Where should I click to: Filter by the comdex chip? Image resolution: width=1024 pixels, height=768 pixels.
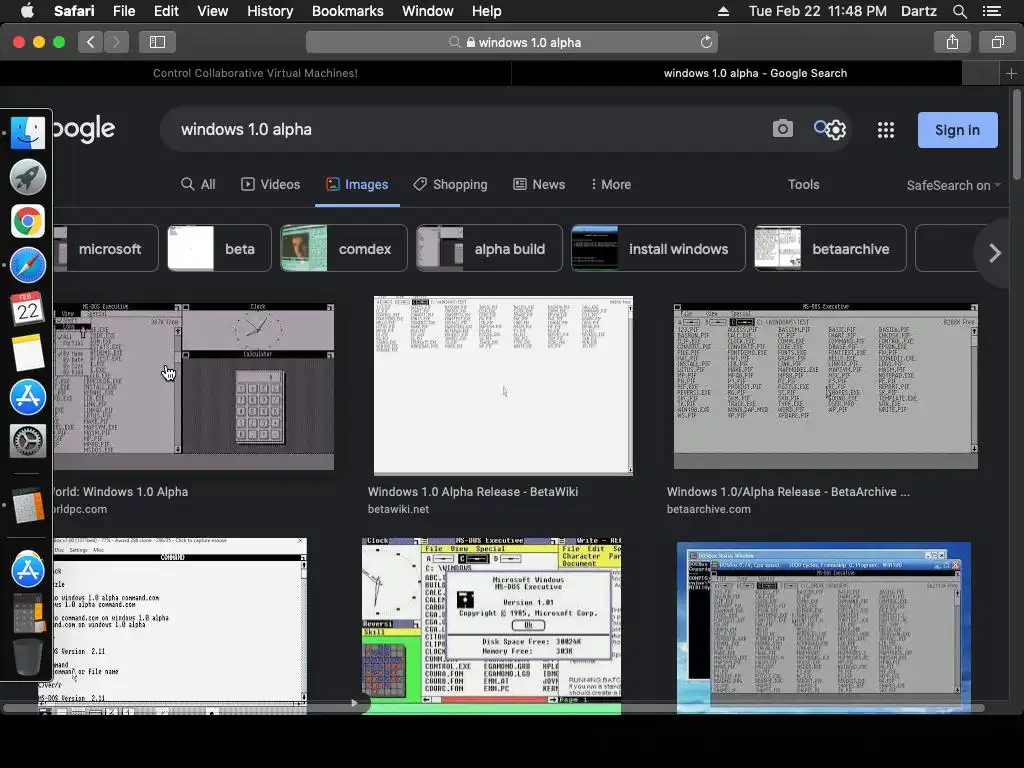pyautogui.click(x=344, y=248)
